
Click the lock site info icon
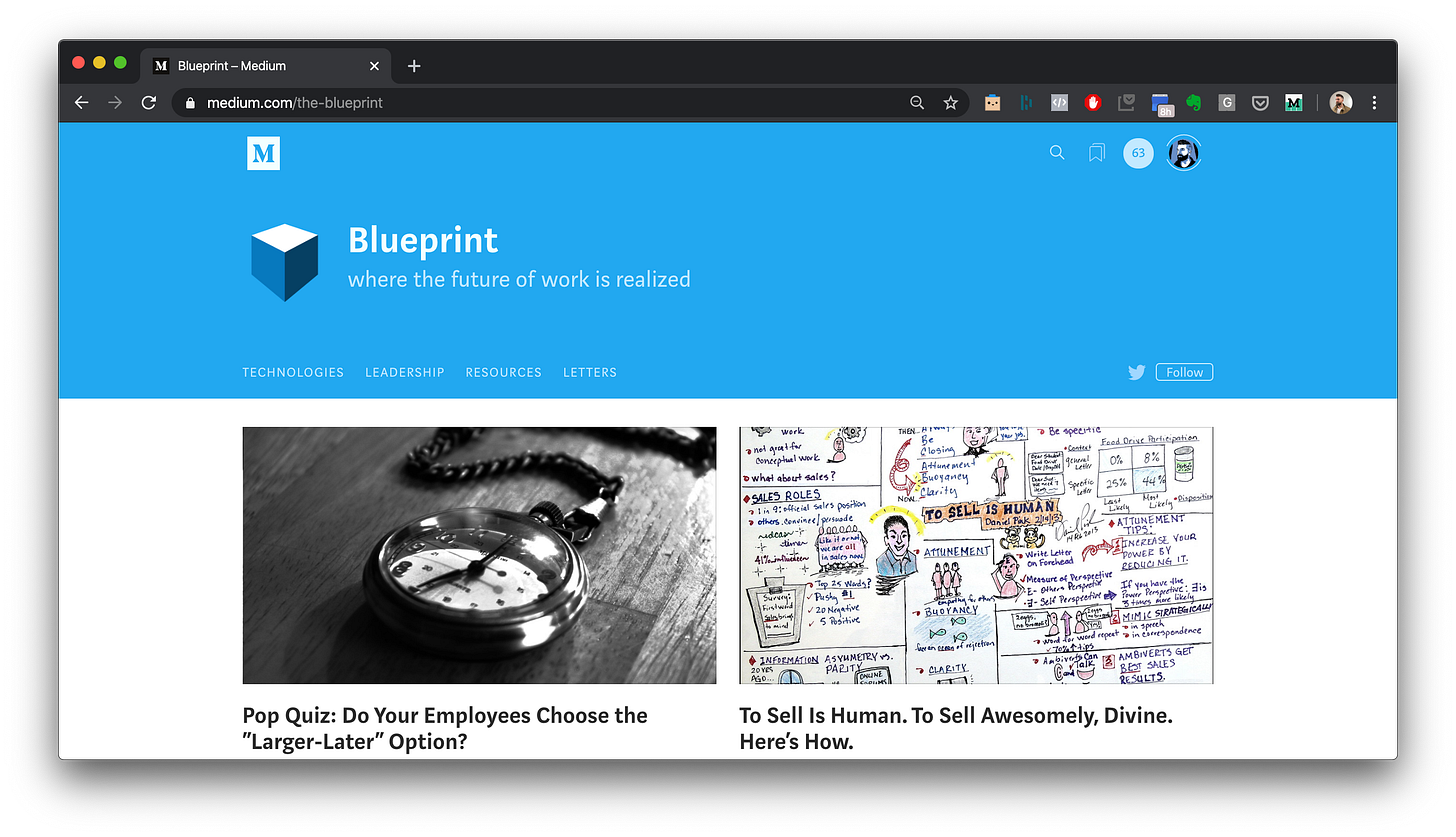191,103
